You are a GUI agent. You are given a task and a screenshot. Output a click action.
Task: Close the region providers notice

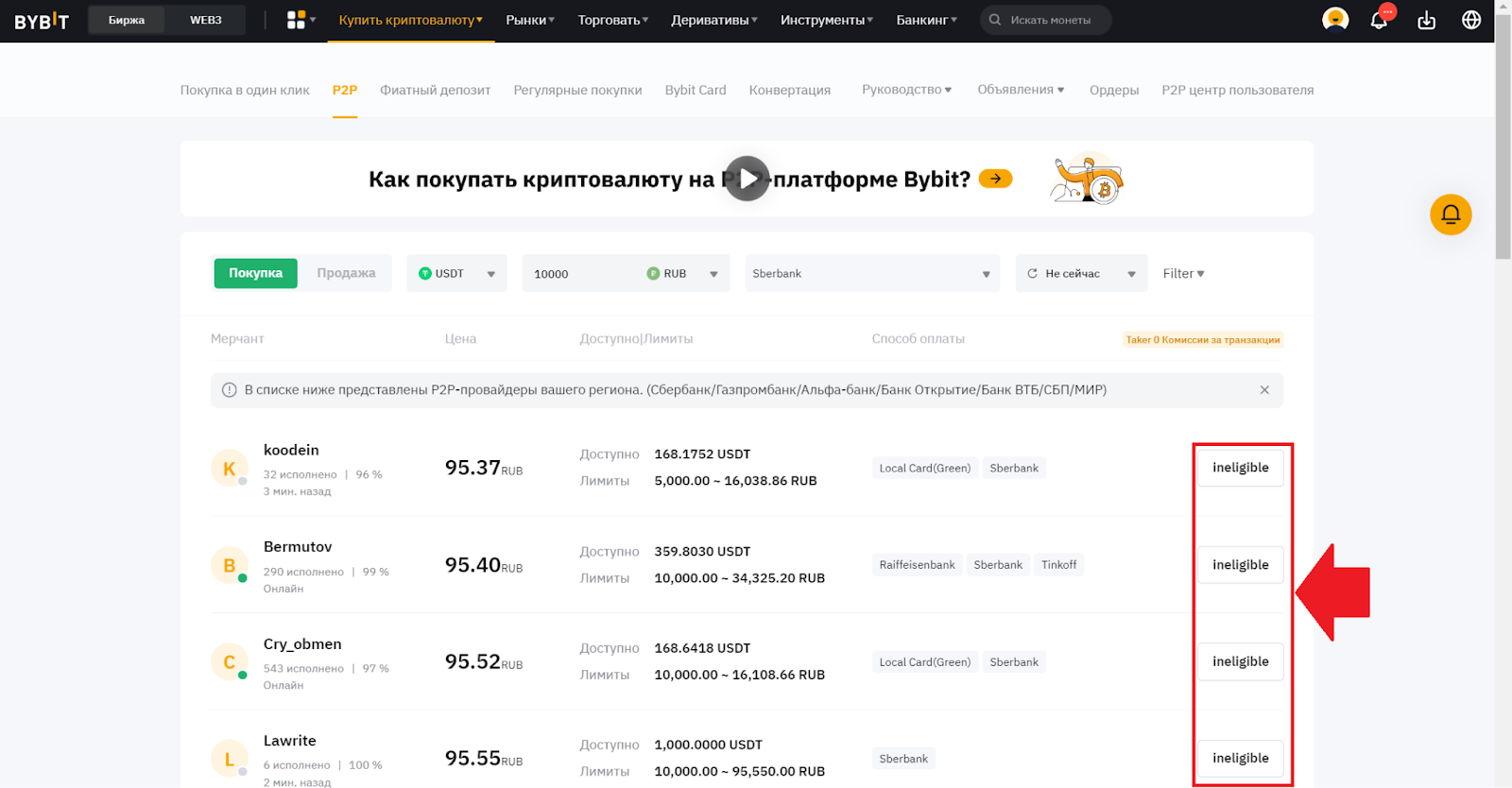1264,390
